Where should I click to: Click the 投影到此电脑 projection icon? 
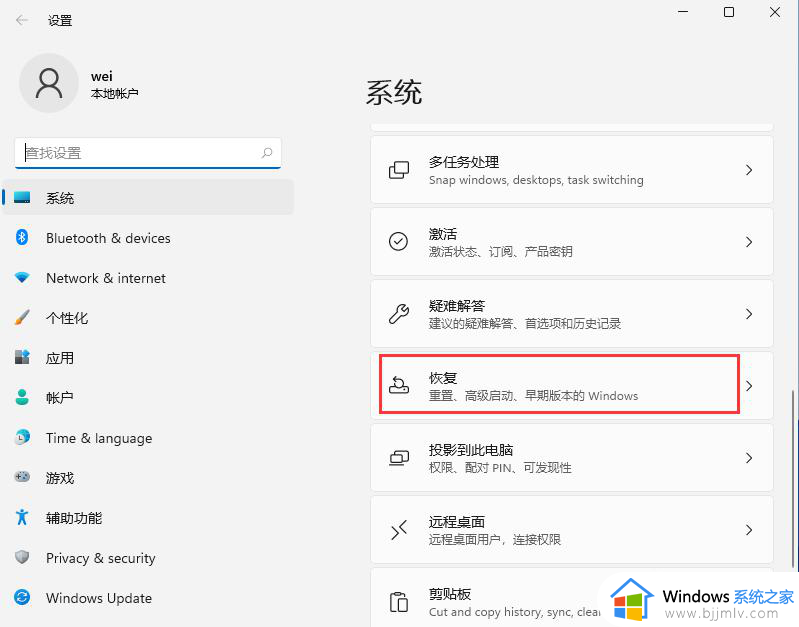pos(398,458)
